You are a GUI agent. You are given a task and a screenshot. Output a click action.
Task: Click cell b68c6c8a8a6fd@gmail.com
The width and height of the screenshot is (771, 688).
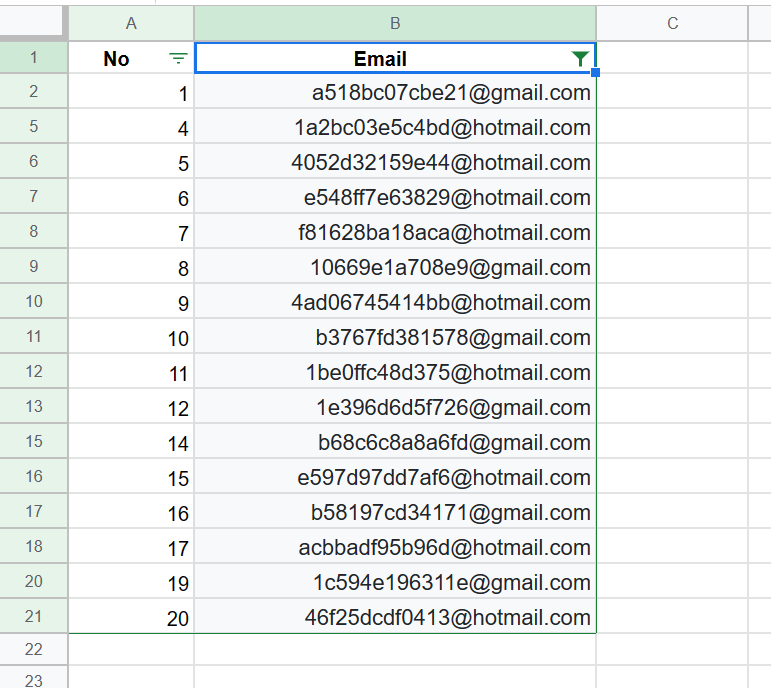395,441
